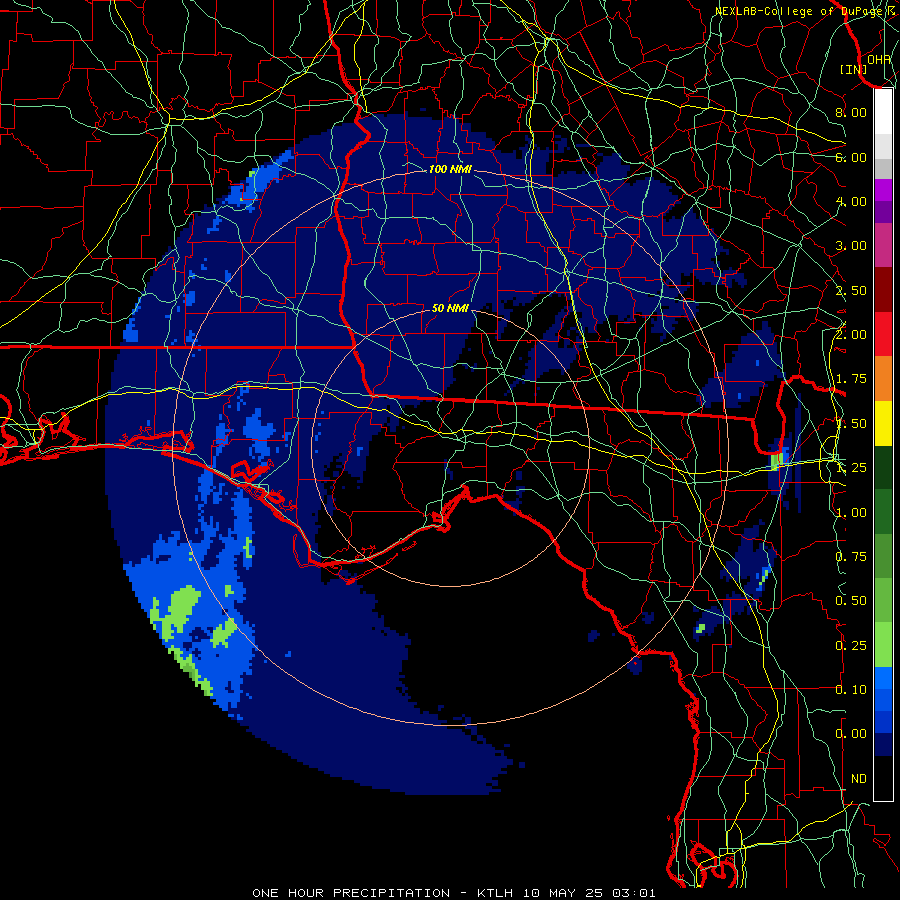900x900 pixels.
Task: Click the white 8.00 inch legend swatch
Action: (x=883, y=112)
